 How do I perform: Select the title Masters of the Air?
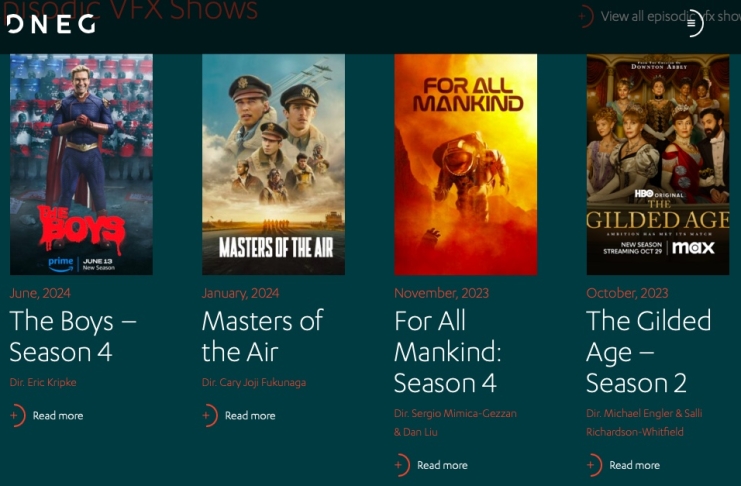point(262,337)
